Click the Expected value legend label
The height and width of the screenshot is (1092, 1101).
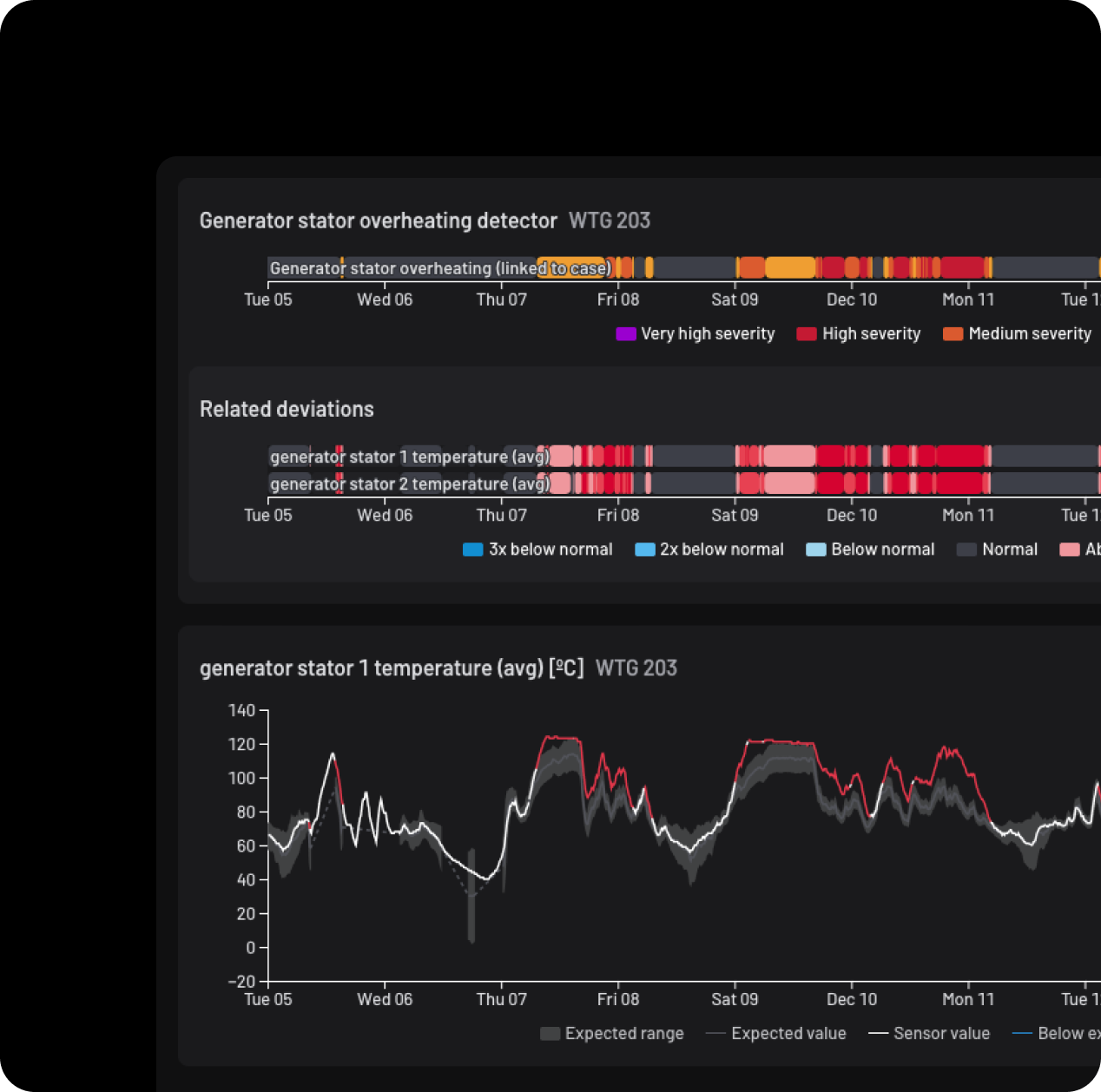(x=788, y=1034)
